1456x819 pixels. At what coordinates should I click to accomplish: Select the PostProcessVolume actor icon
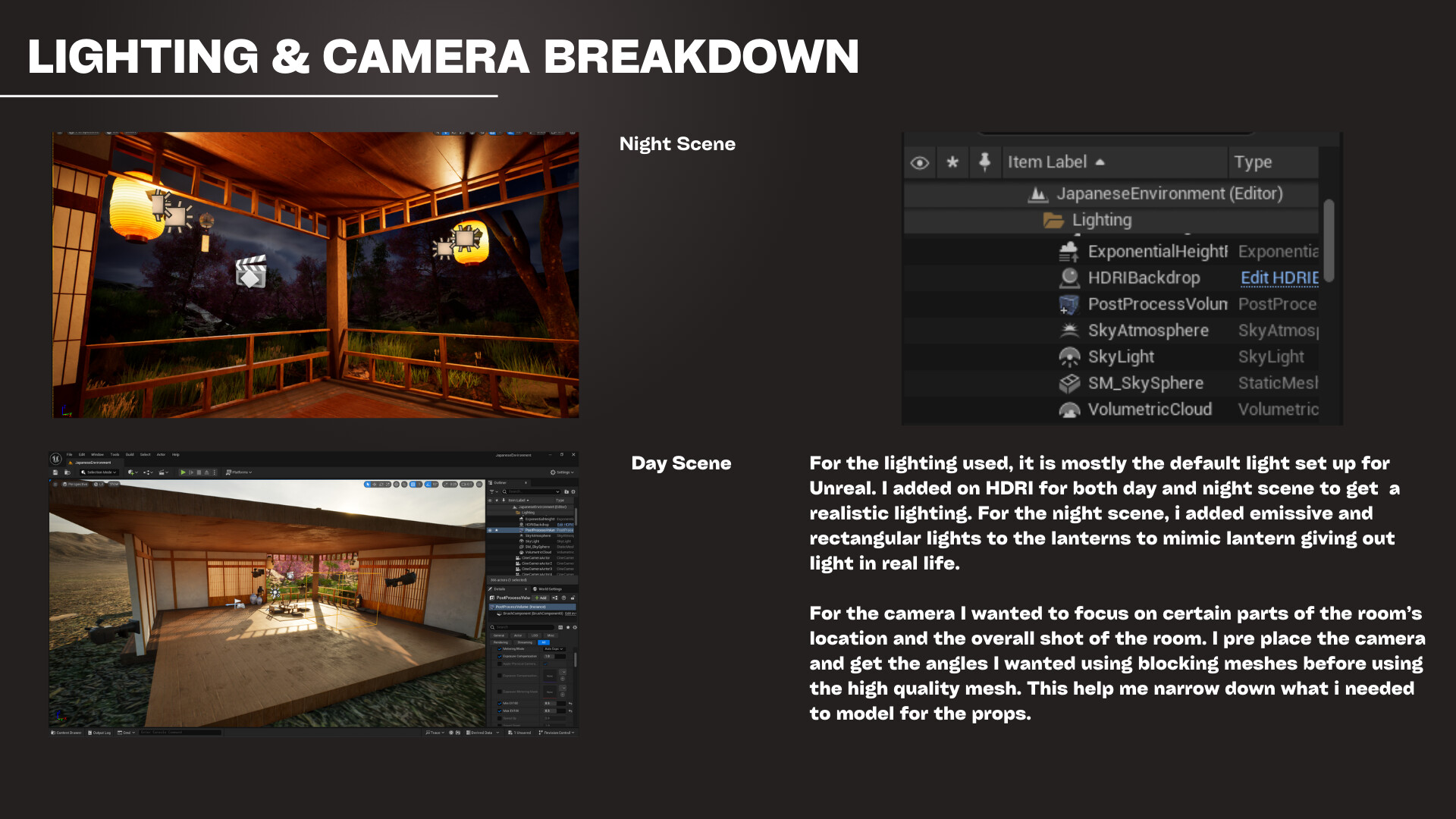pyautogui.click(x=1068, y=304)
